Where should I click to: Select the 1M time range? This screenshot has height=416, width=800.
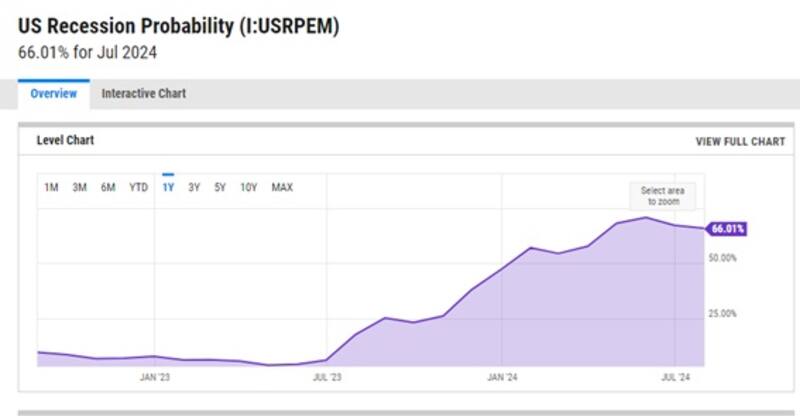tap(51, 187)
